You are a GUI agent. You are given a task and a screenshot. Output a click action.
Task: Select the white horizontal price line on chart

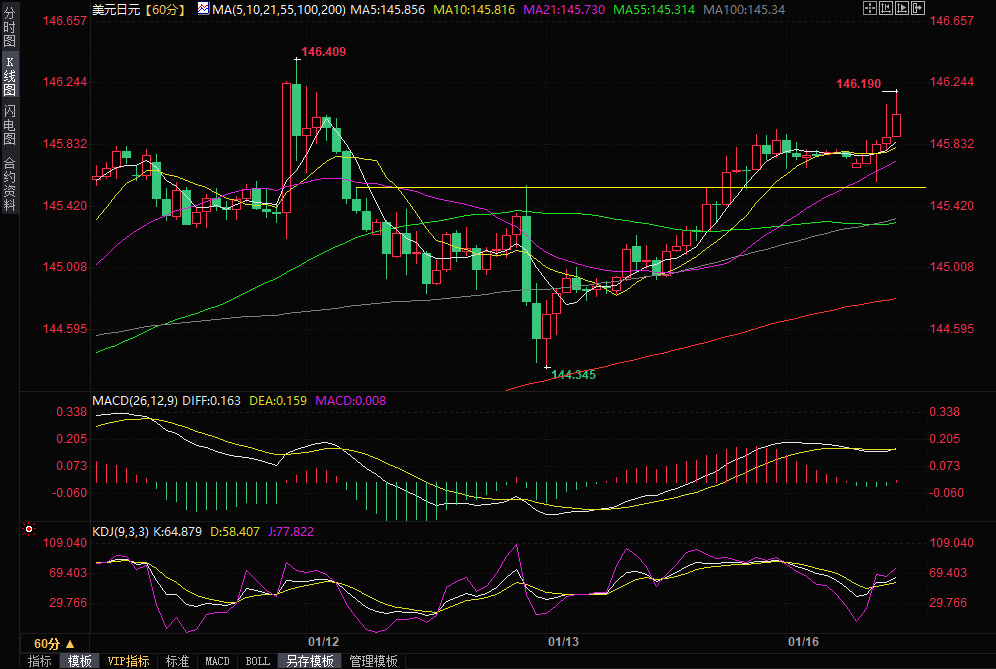click(650, 188)
